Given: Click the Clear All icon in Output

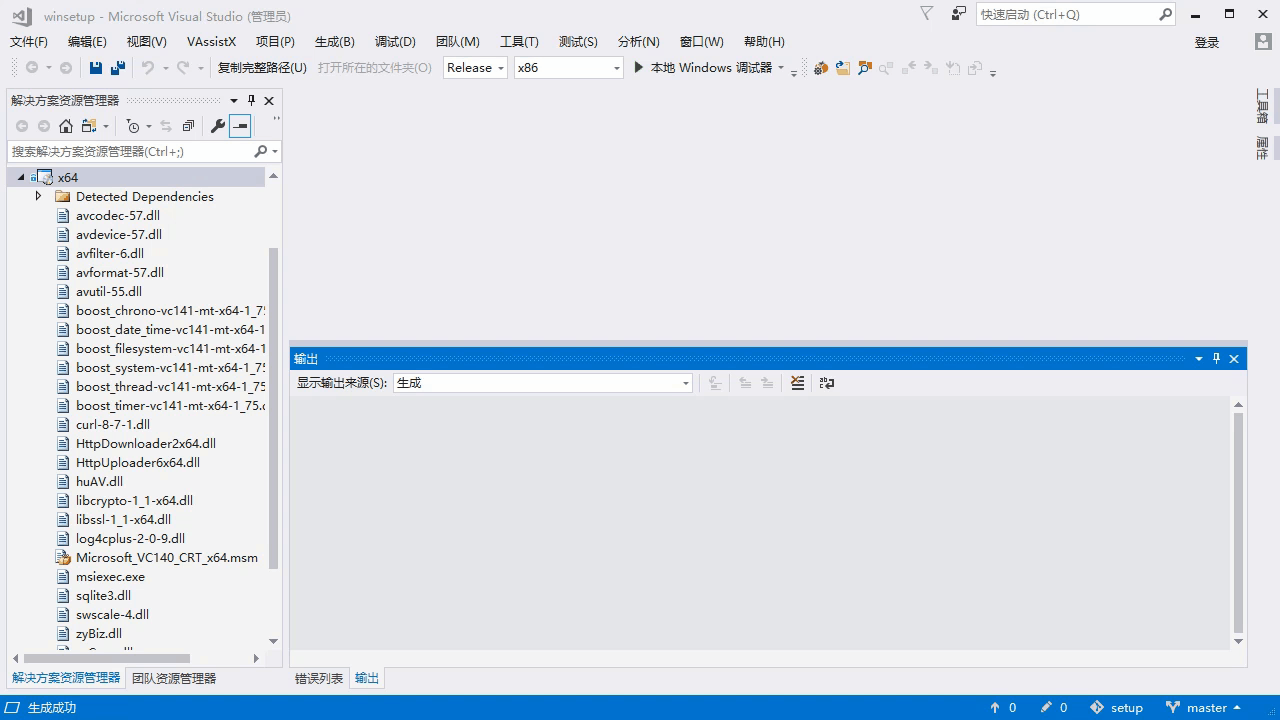Looking at the screenshot, I should click(797, 383).
